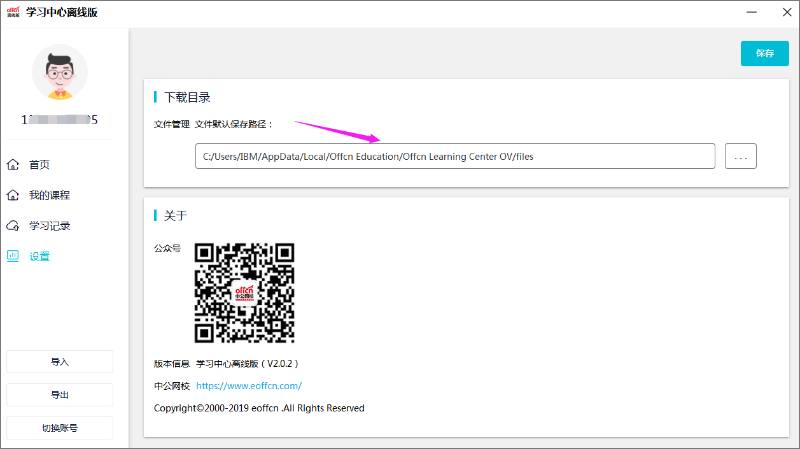This screenshot has width=800, height=449.
Task: Select 学习记录 in the sidebar
Action: pos(49,226)
